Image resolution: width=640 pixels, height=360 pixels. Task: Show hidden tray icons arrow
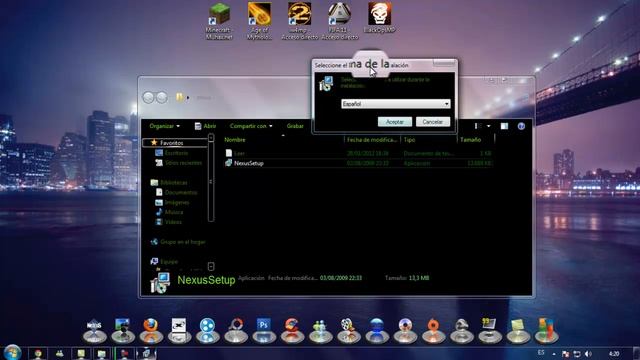point(554,354)
